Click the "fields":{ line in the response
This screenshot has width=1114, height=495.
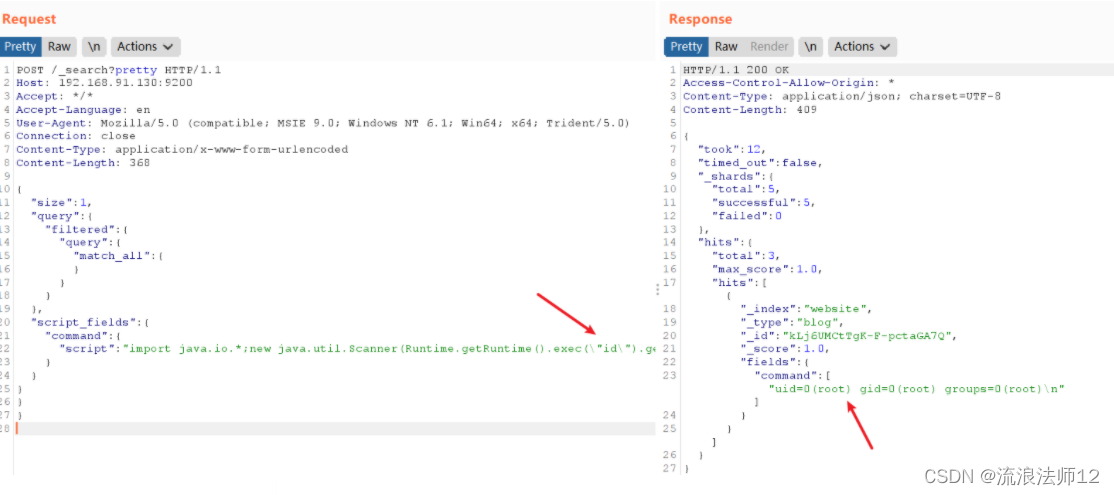click(x=779, y=362)
